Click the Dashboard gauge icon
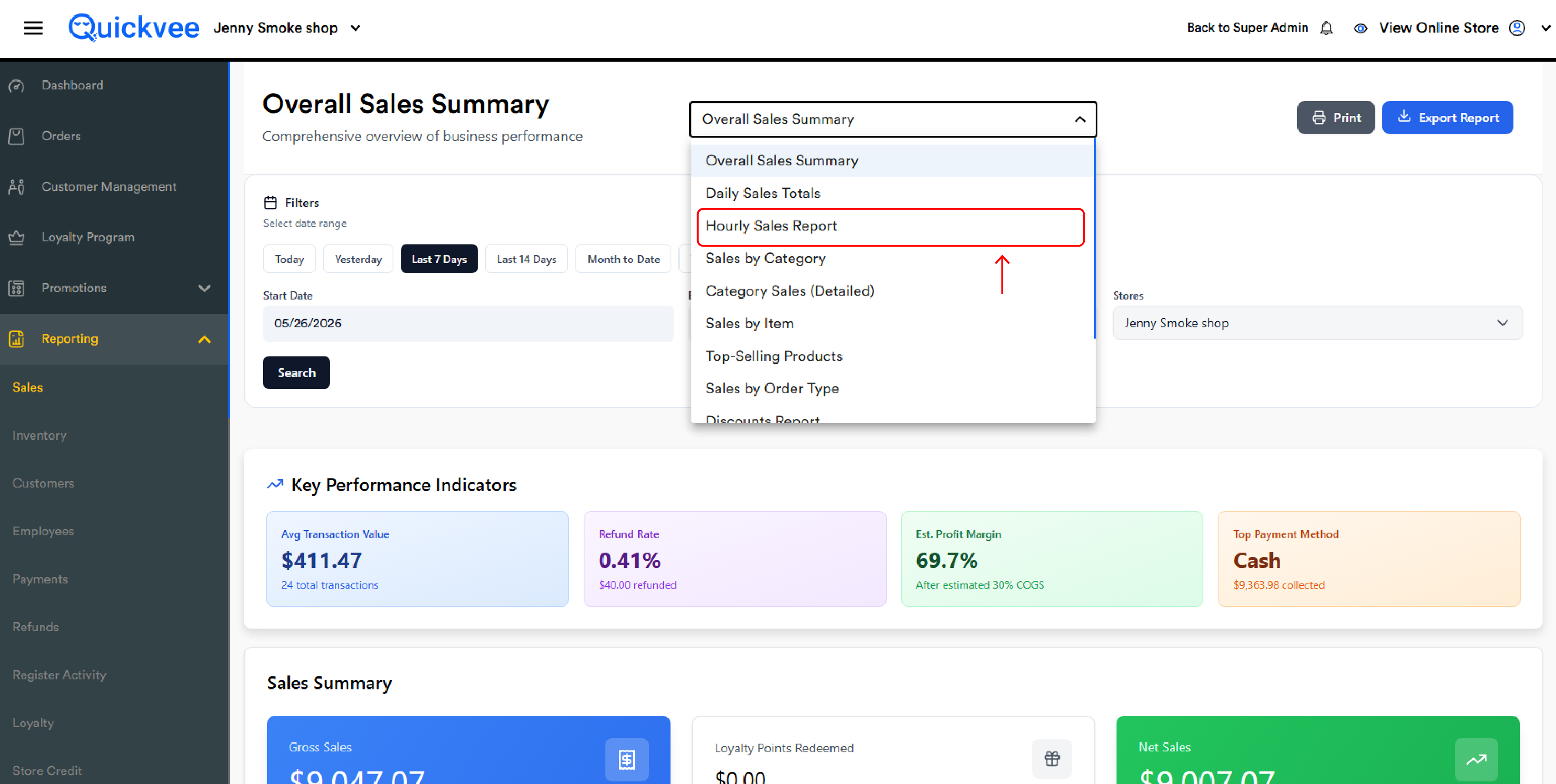The width and height of the screenshot is (1556, 784). (x=17, y=86)
